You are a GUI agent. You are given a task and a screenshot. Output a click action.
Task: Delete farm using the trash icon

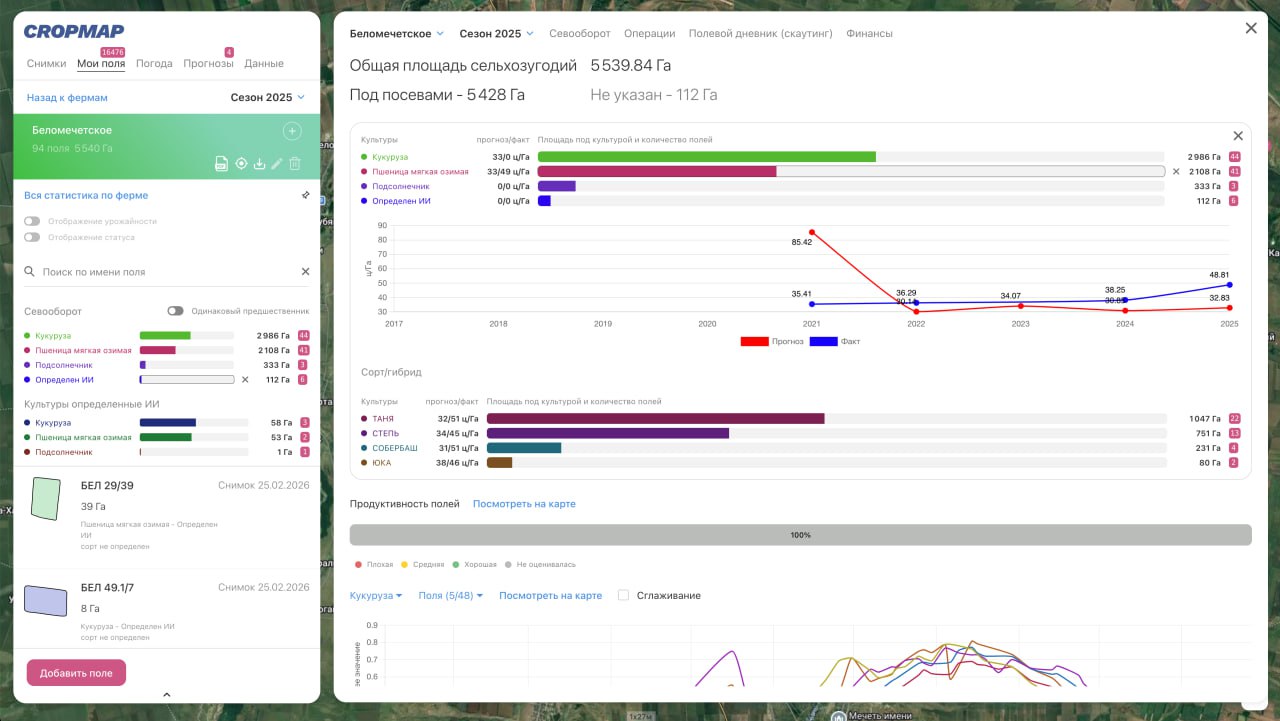click(295, 164)
